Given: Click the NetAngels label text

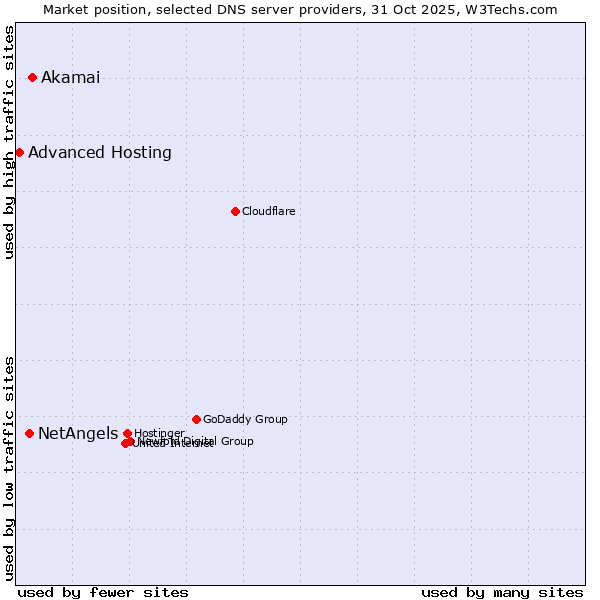Looking at the screenshot, I should coord(77,433).
